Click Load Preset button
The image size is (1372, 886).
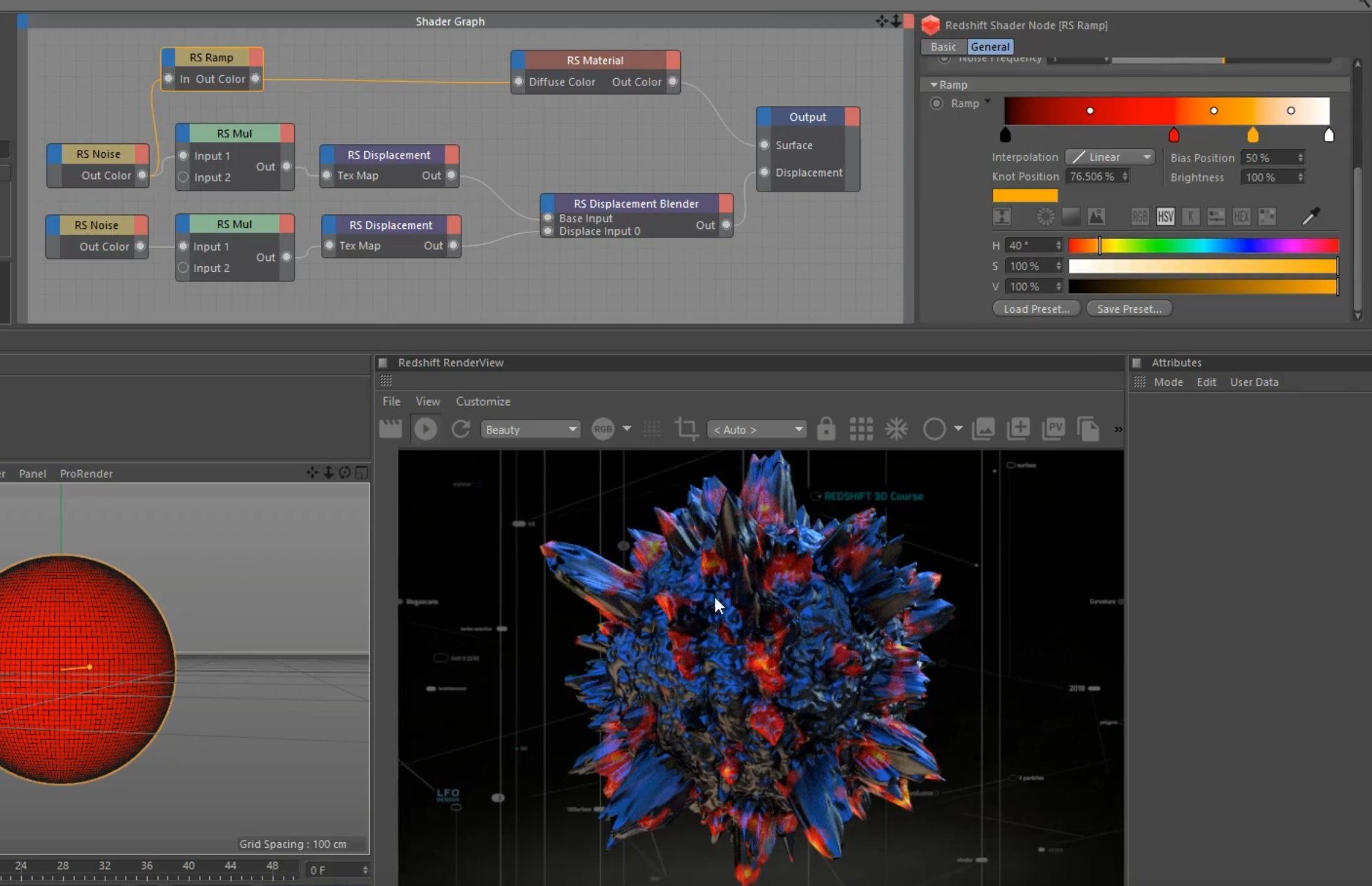1036,309
